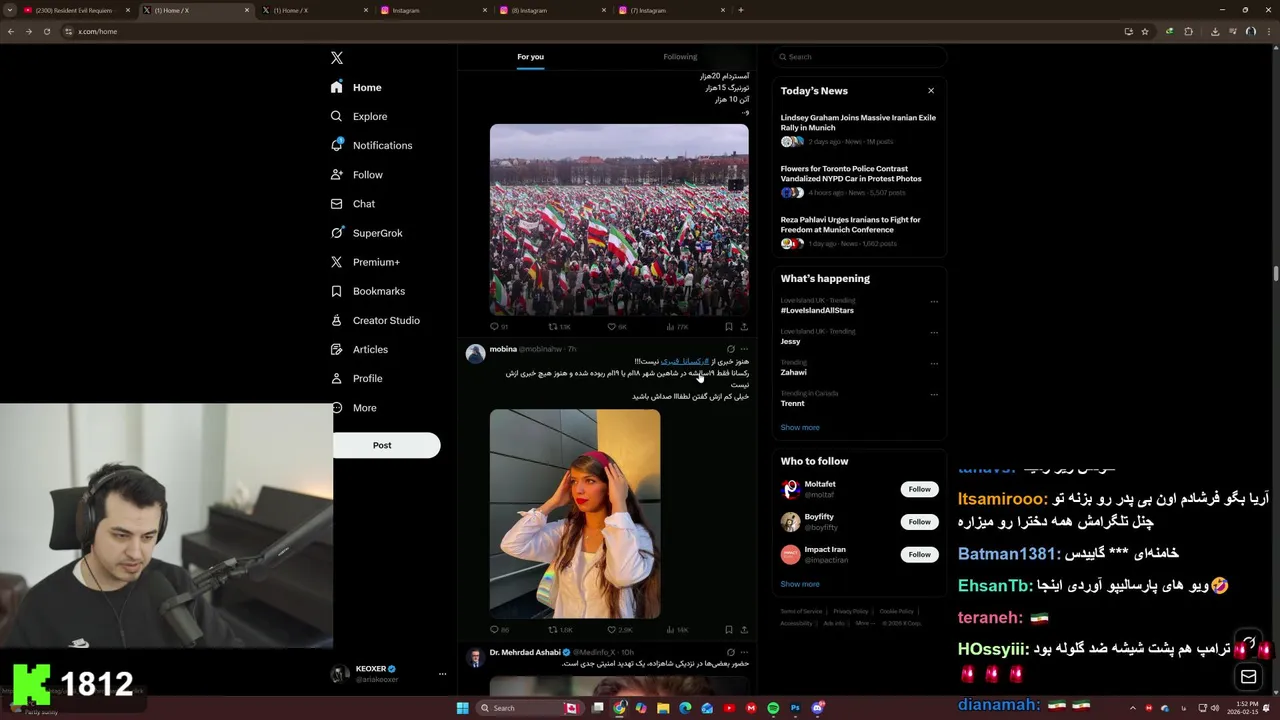This screenshot has height=720, width=1280.
Task: Open the Profile icon
Action: click(x=337, y=378)
